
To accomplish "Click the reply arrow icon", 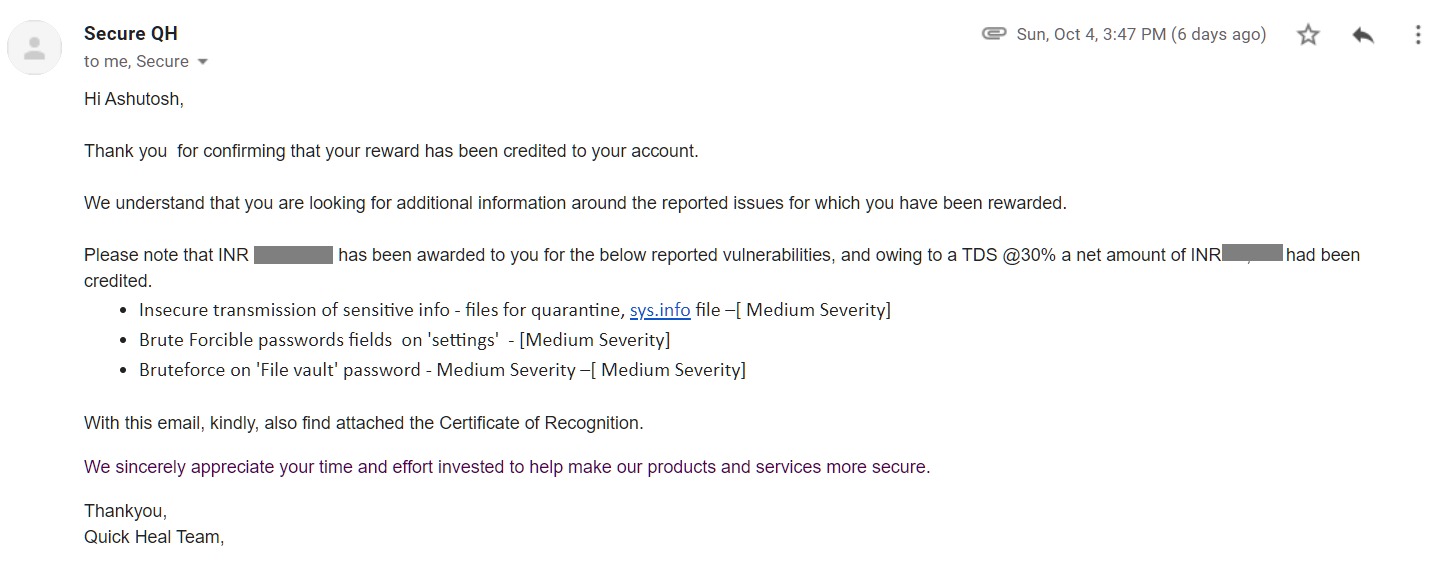I will [1363, 35].
